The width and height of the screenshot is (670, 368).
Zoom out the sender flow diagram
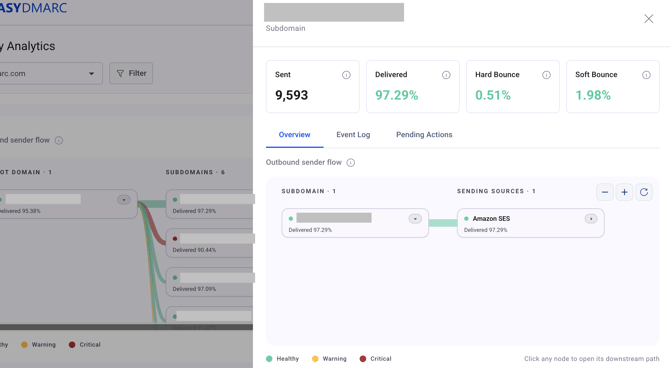tap(605, 192)
